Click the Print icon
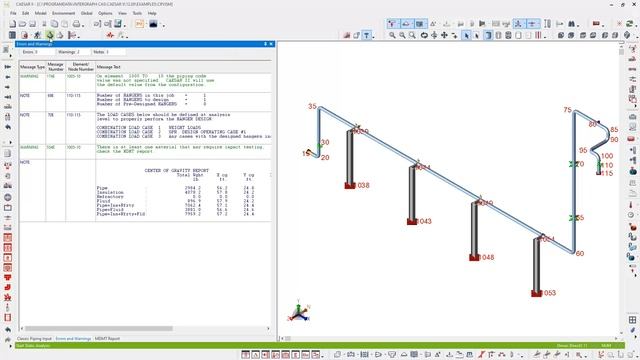Viewport: 640px width, 360px height. pyautogui.click(x=76, y=24)
